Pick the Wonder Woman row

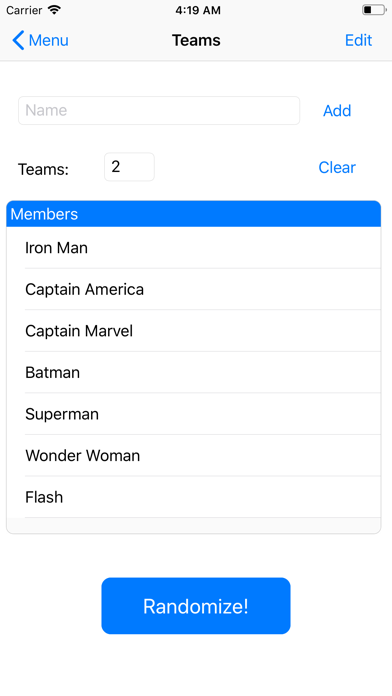[x=194, y=455]
